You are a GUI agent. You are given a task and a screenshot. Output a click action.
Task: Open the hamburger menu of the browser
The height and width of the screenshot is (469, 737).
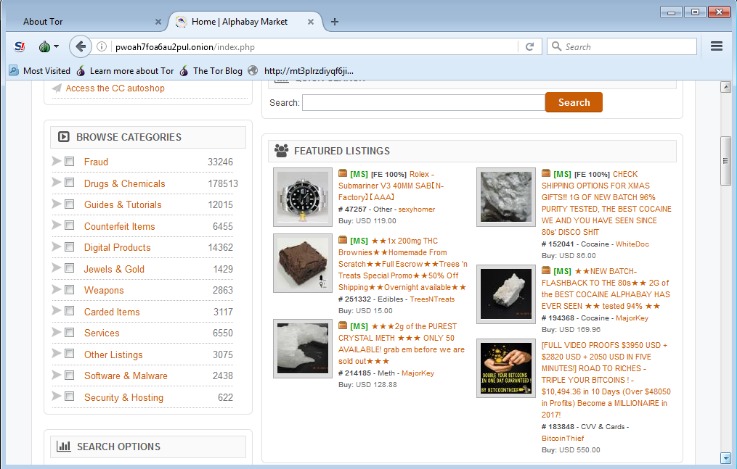tap(716, 46)
